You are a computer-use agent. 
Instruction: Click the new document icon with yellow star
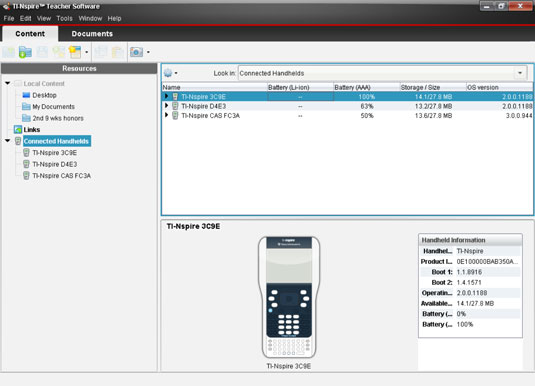point(75,52)
